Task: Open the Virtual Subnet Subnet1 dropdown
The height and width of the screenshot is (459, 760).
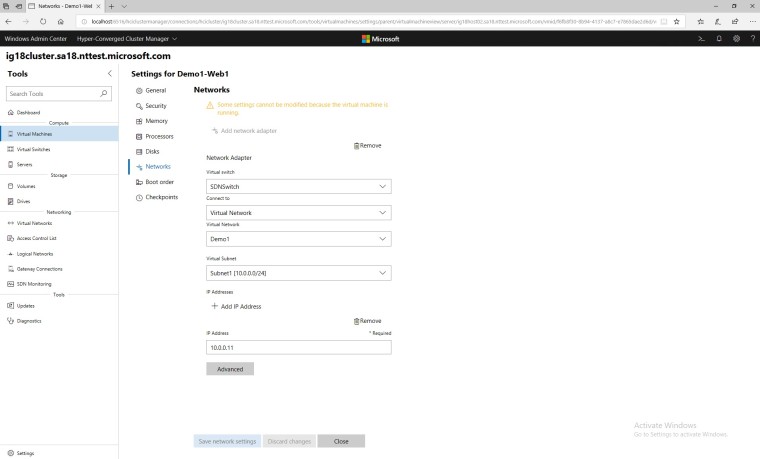Action: (x=299, y=273)
